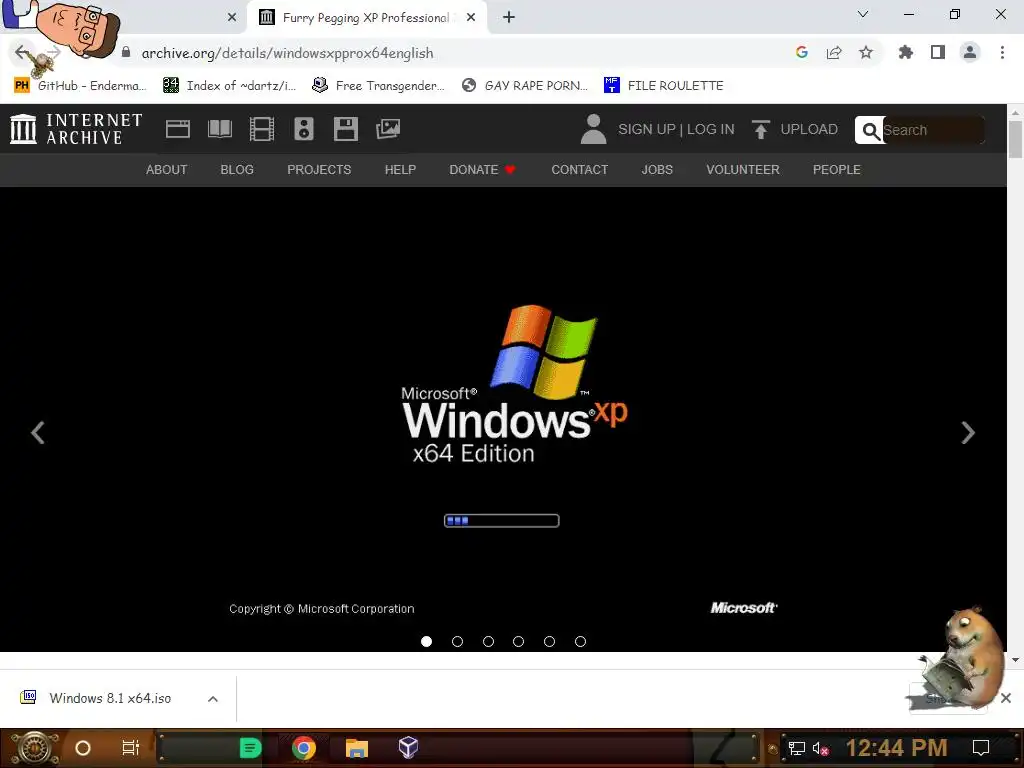This screenshot has width=1024, height=768.
Task: Open the DONATE menu item
Action: click(483, 170)
